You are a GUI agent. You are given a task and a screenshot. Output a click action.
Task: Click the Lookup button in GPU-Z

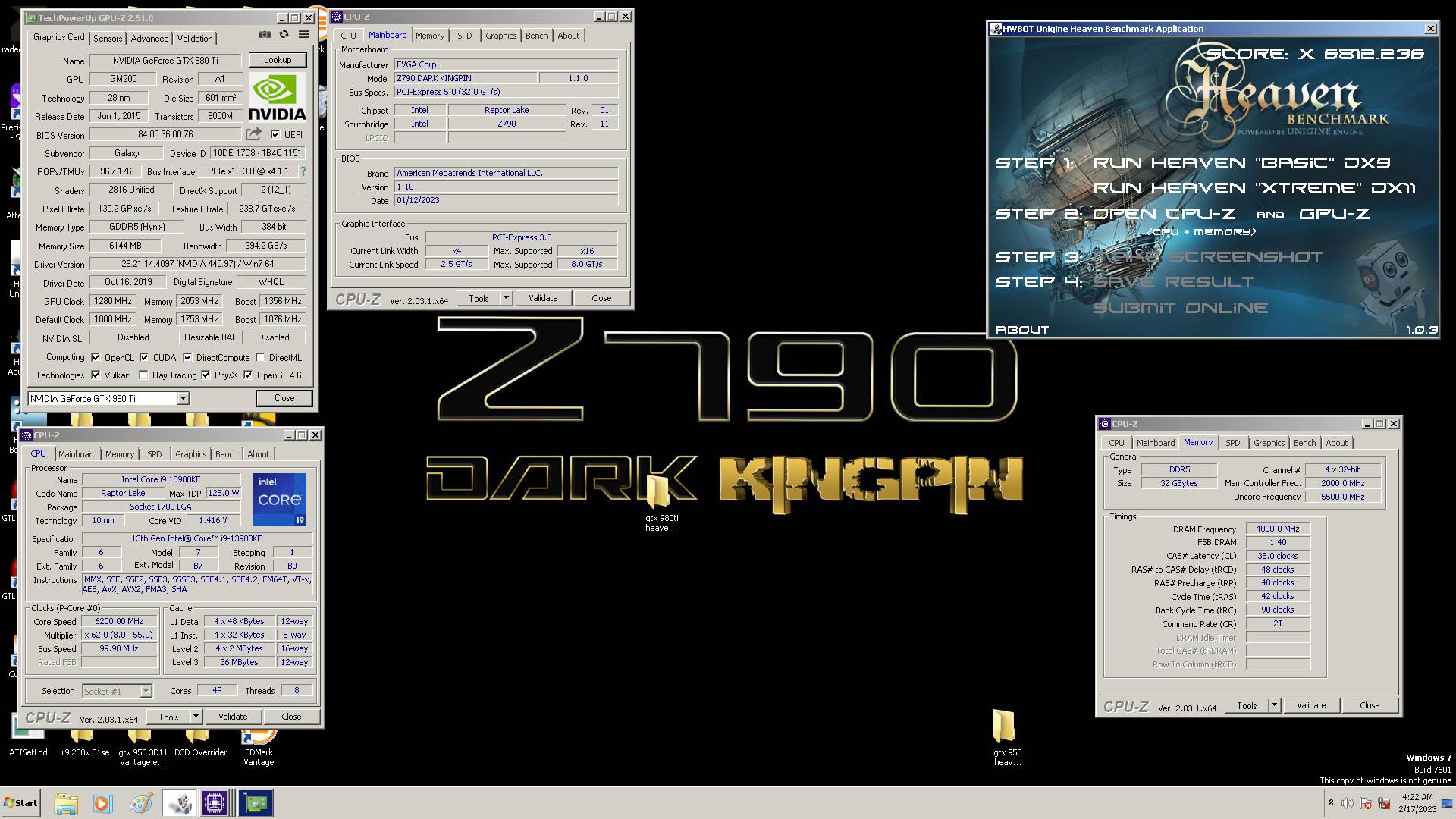[278, 60]
